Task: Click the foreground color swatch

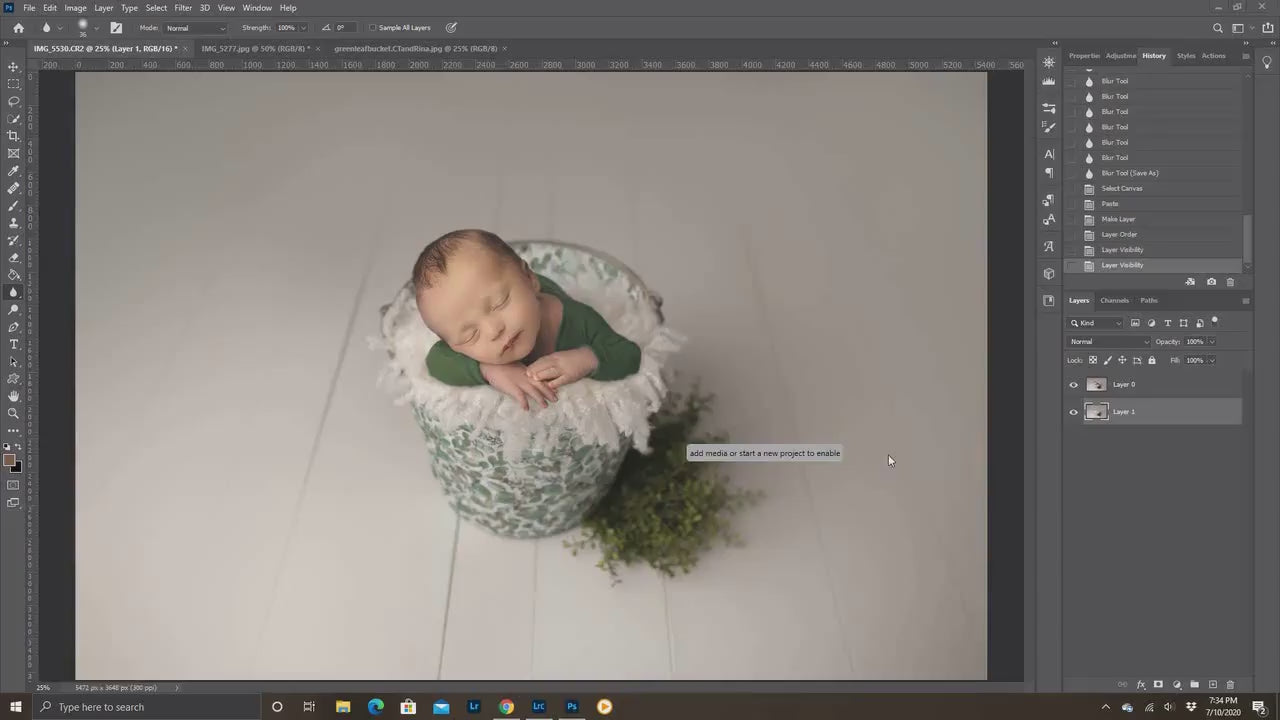Action: (11, 459)
